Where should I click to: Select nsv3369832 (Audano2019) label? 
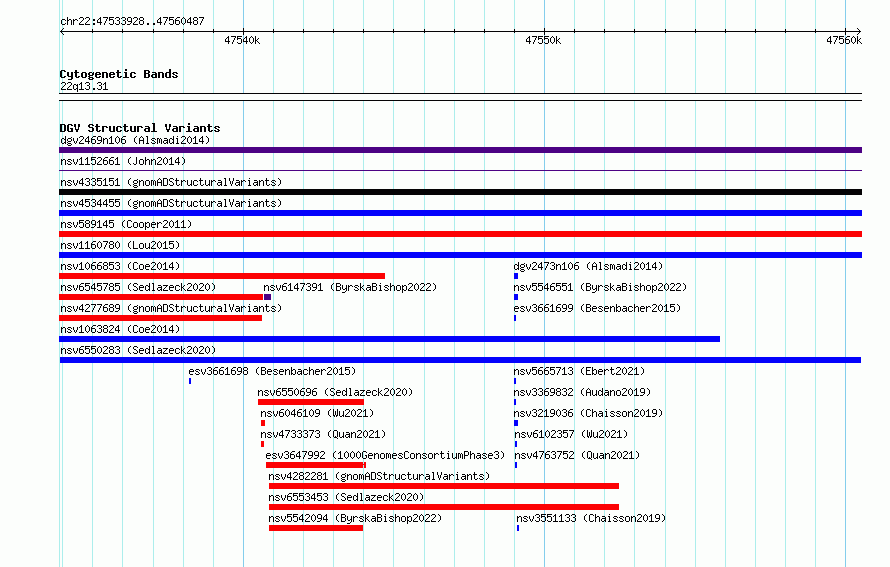pyautogui.click(x=582, y=392)
